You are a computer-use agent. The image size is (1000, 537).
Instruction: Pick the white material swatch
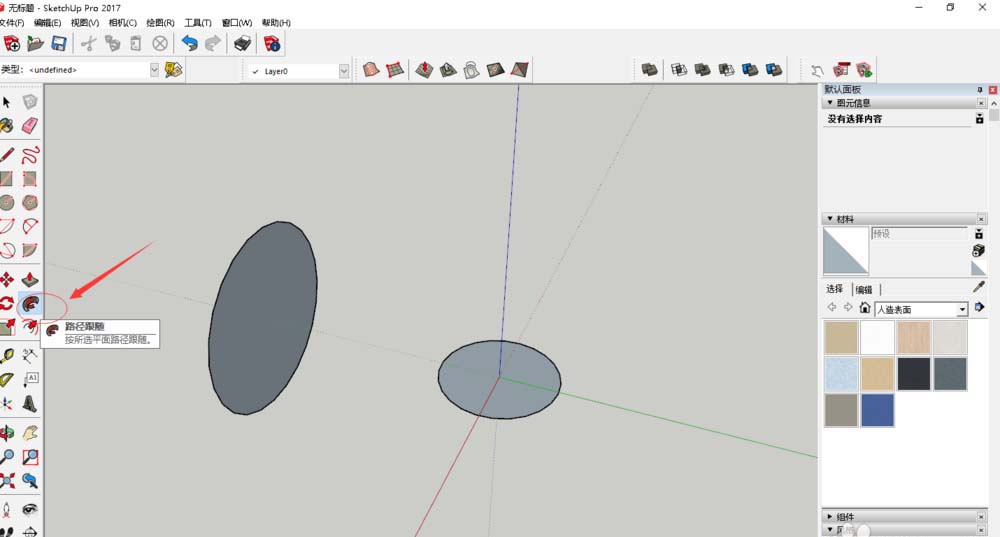pos(877,337)
